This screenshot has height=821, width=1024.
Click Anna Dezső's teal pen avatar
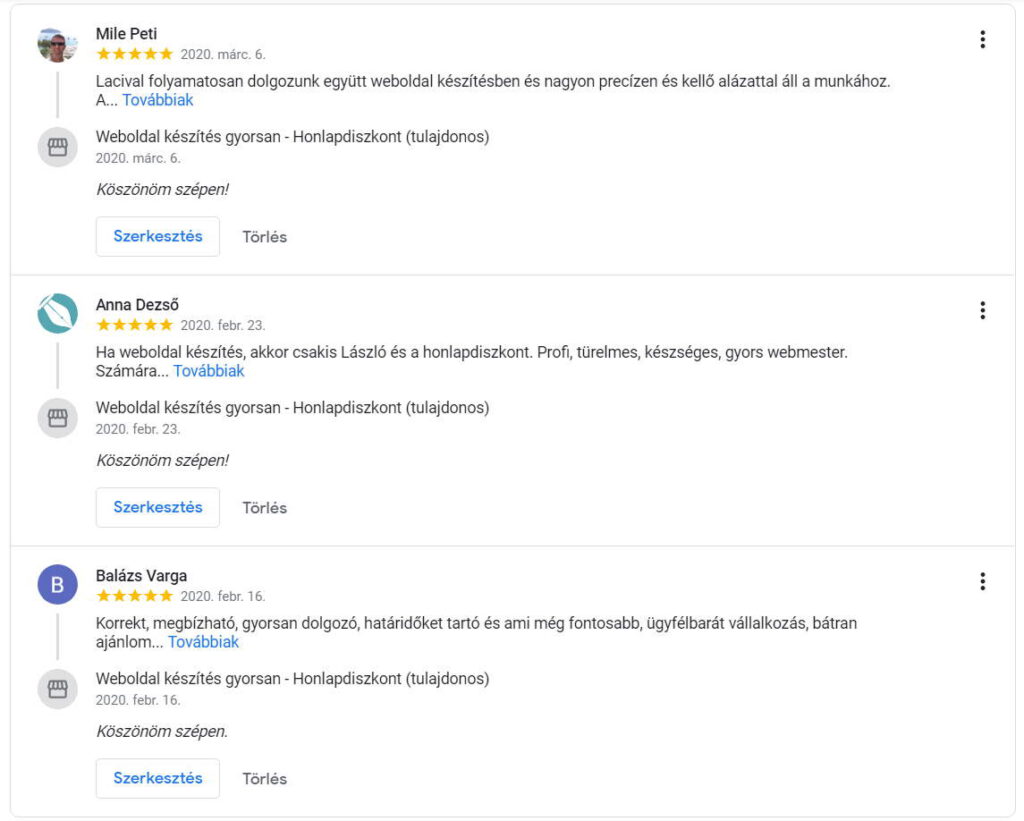pos(57,314)
